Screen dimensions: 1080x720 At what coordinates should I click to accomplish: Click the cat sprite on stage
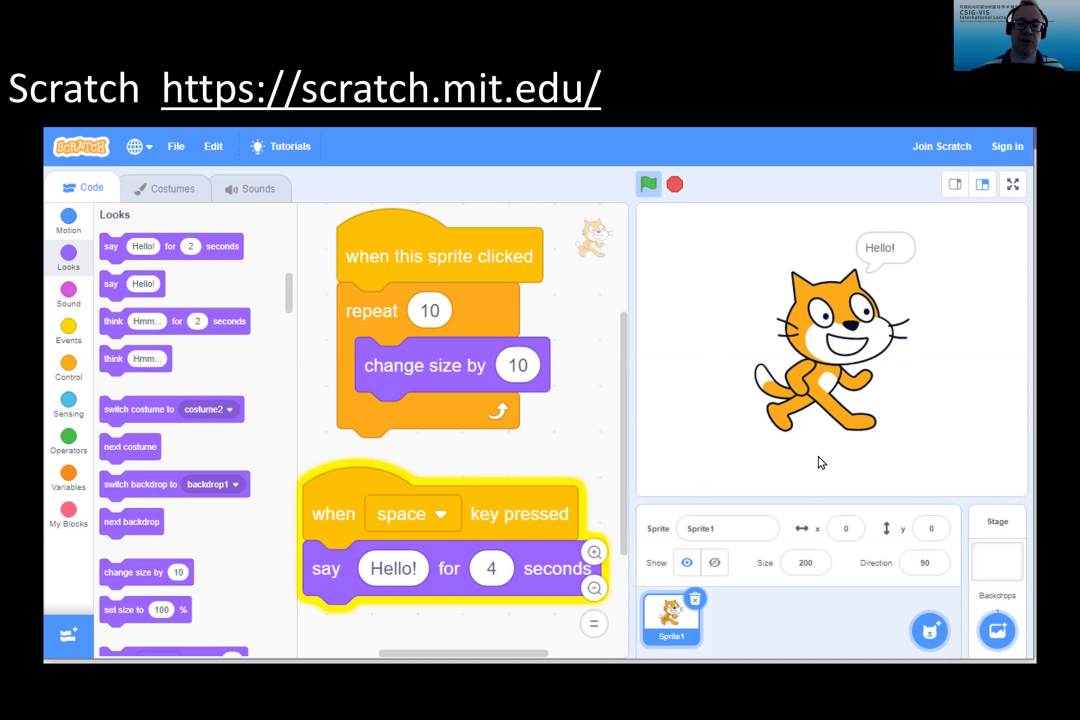pos(831,351)
